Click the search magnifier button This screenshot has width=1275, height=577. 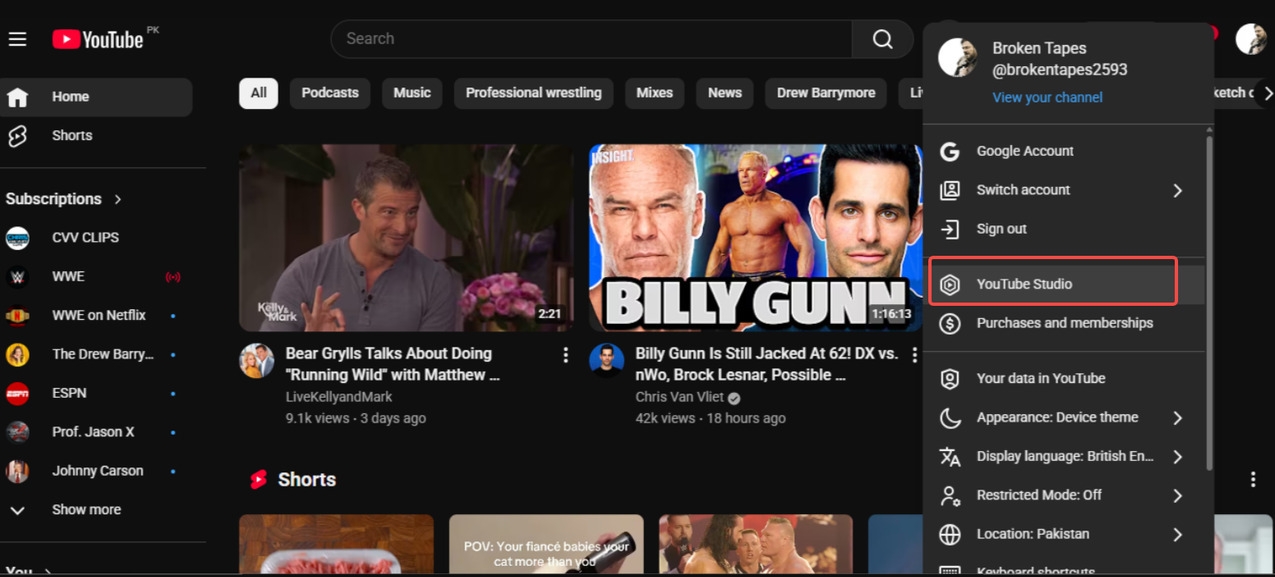[882, 39]
